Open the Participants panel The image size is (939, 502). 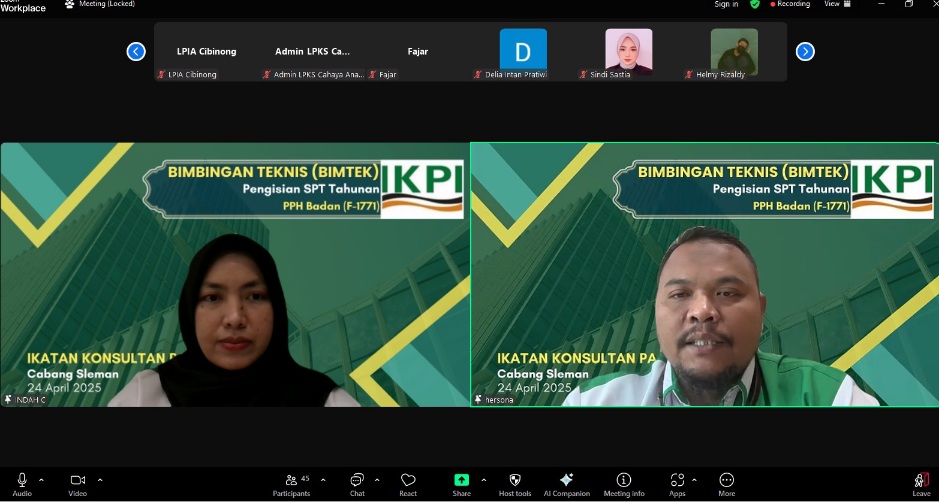point(292,485)
